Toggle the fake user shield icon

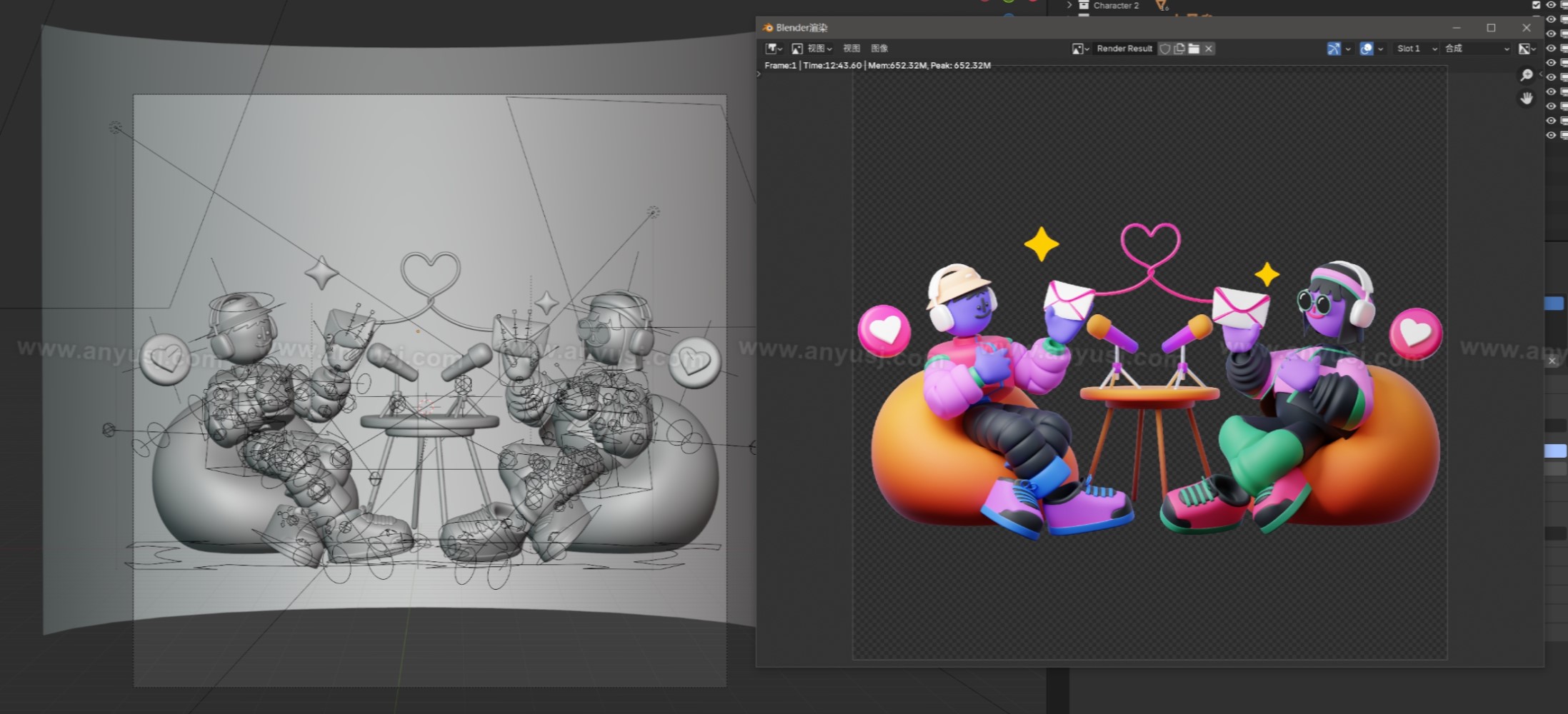1165,49
